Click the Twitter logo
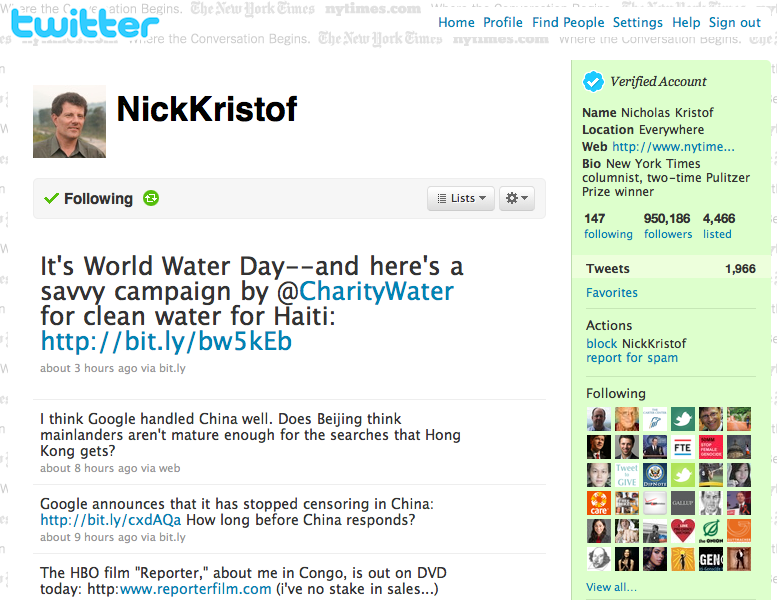This screenshot has width=777, height=600. (85, 24)
